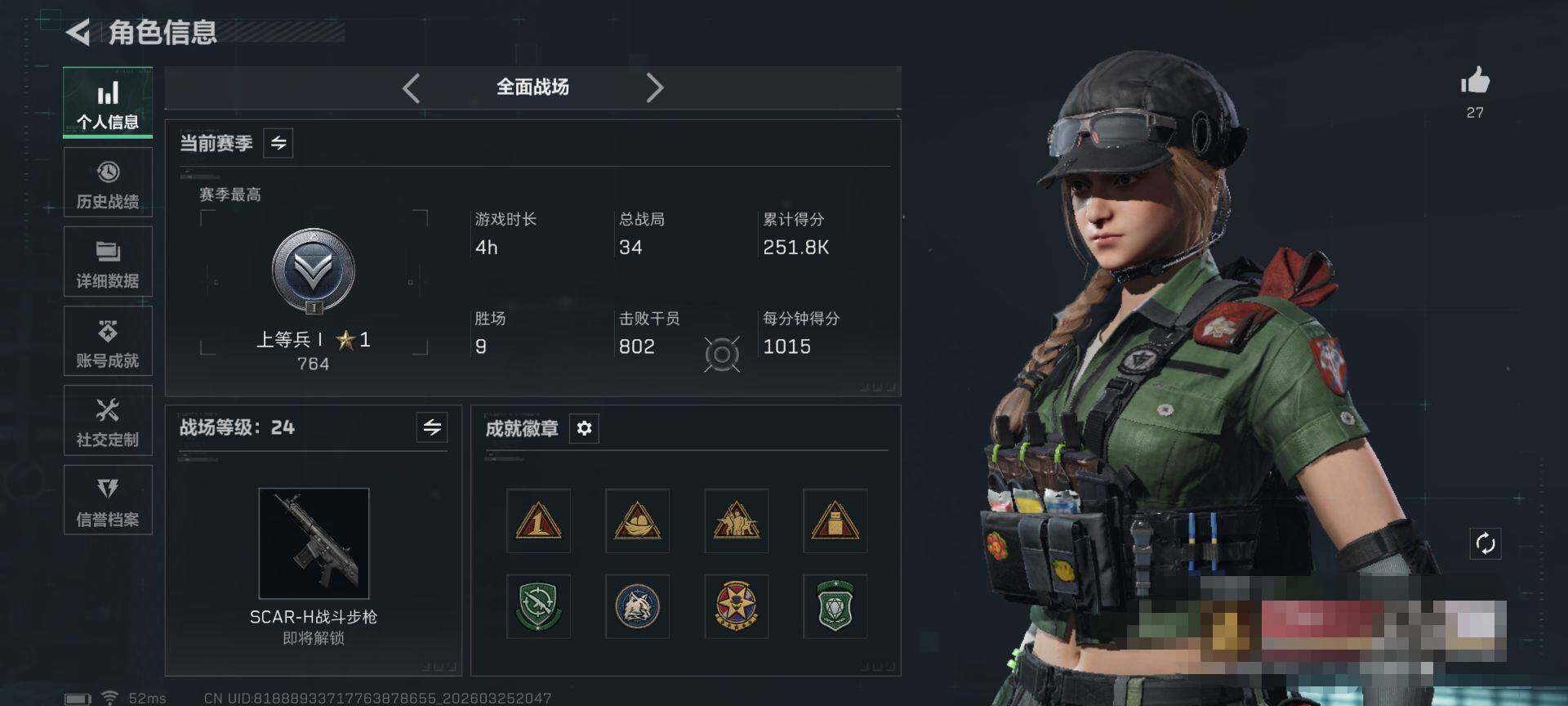Open the 个人信息 tab

108,103
